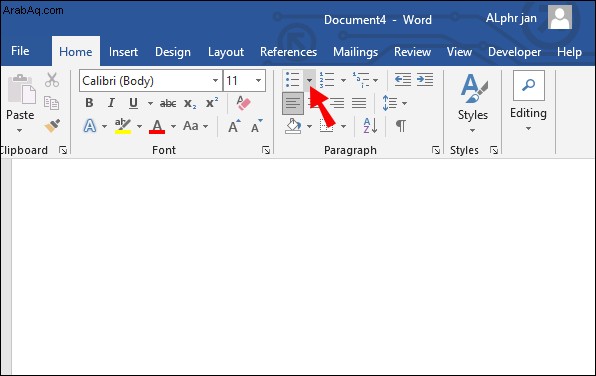Open Paragraph settings dialog launcher
Screen dimensions: 596x376
pyautogui.click(x=436, y=151)
